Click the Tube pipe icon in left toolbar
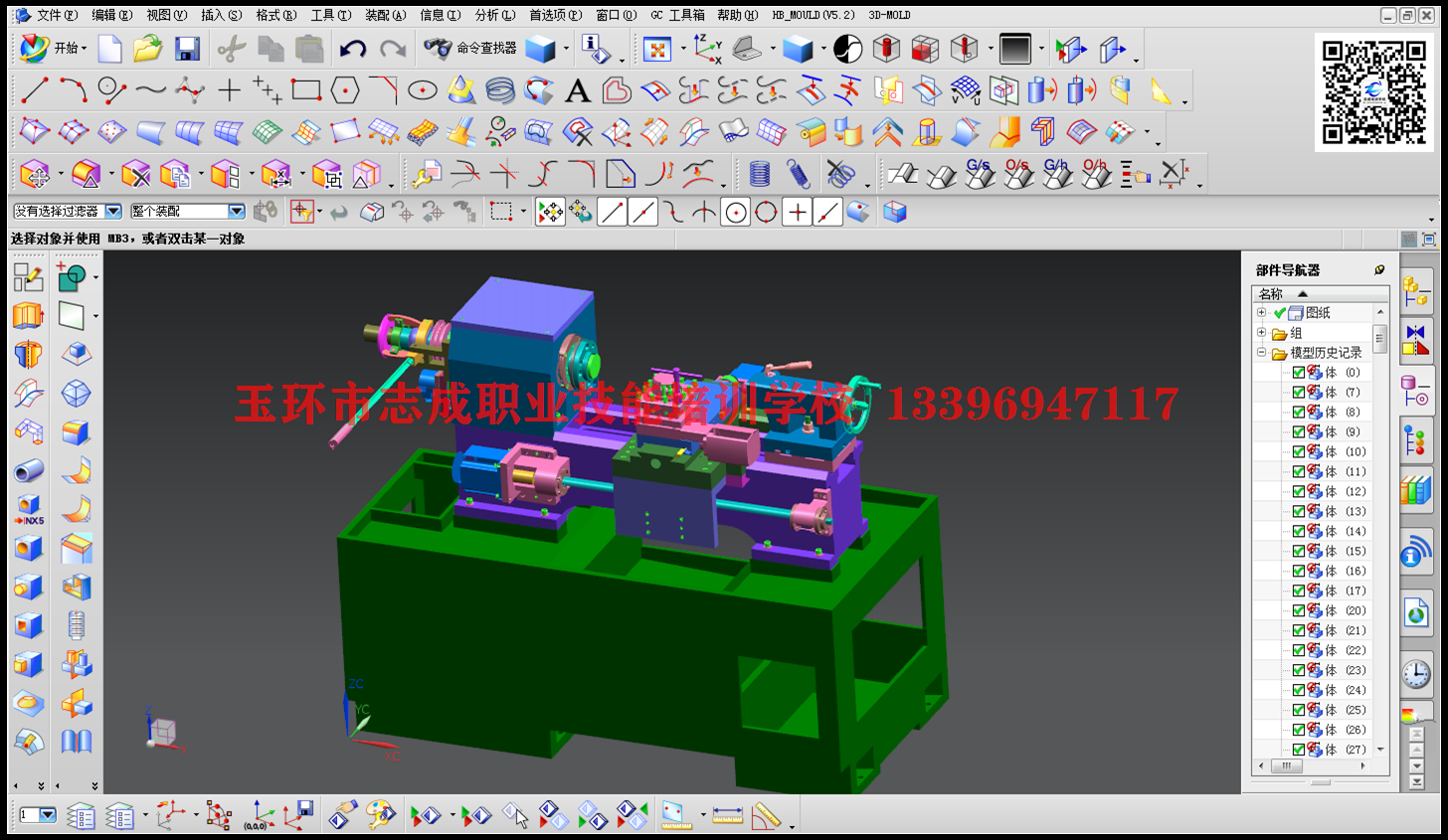 coord(28,470)
